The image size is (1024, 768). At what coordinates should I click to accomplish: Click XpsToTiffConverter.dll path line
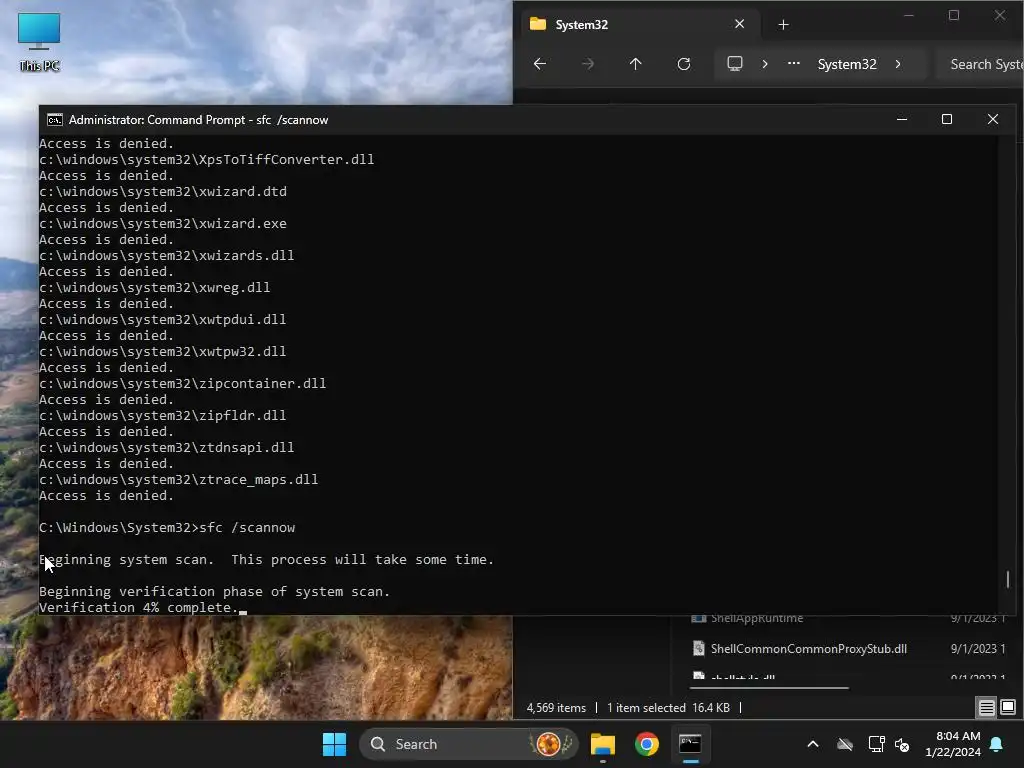tap(206, 159)
